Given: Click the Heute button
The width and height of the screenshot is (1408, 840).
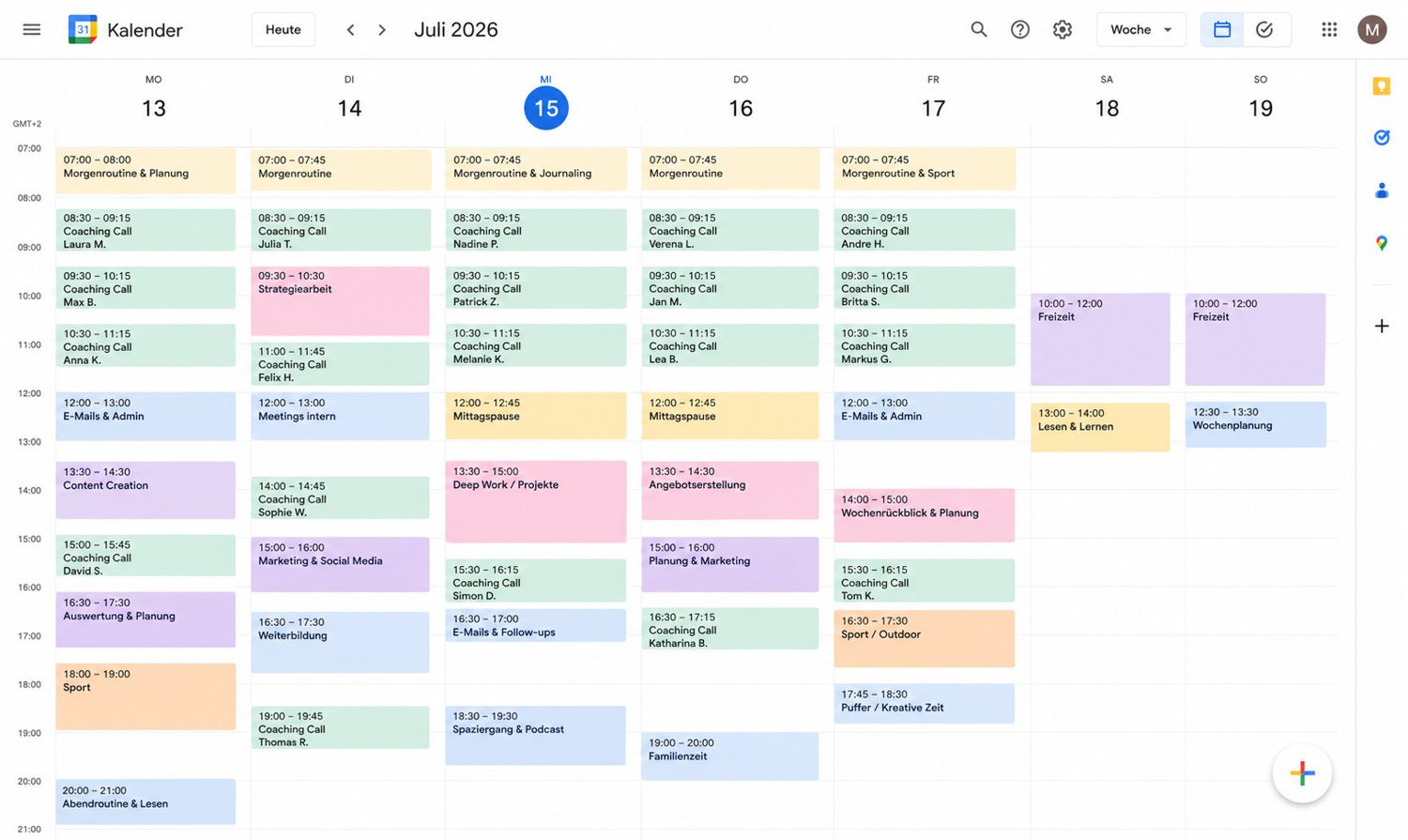Looking at the screenshot, I should pos(283,29).
